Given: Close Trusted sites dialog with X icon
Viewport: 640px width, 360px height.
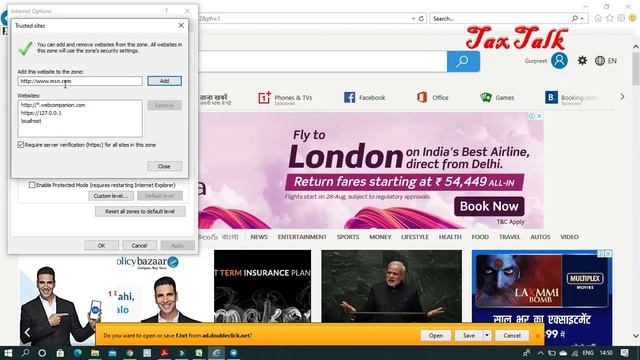Looking at the screenshot, I should point(181,25).
